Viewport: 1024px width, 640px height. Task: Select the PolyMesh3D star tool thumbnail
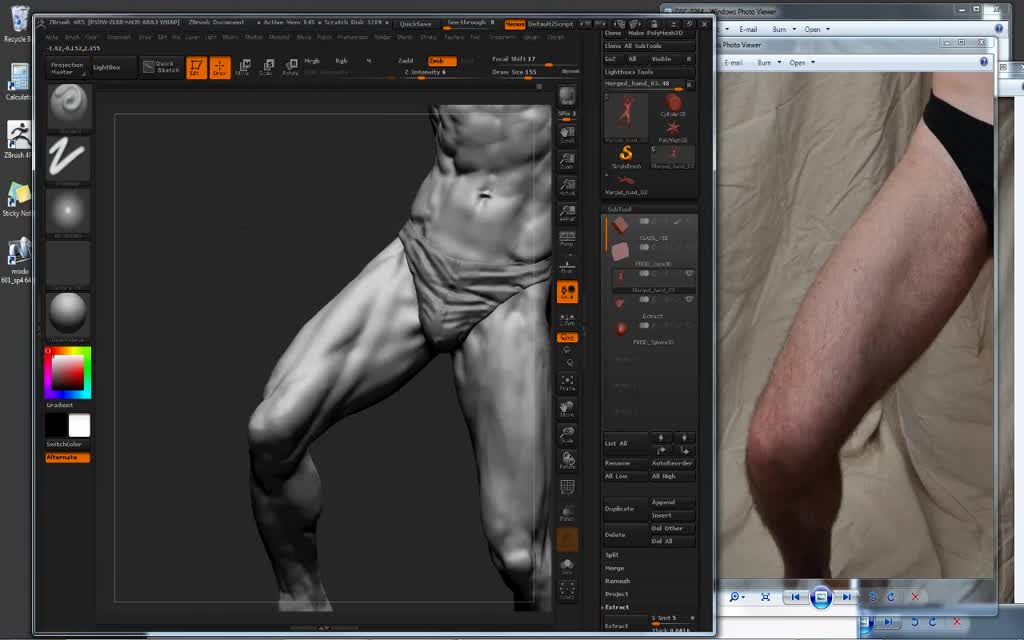(x=673, y=131)
